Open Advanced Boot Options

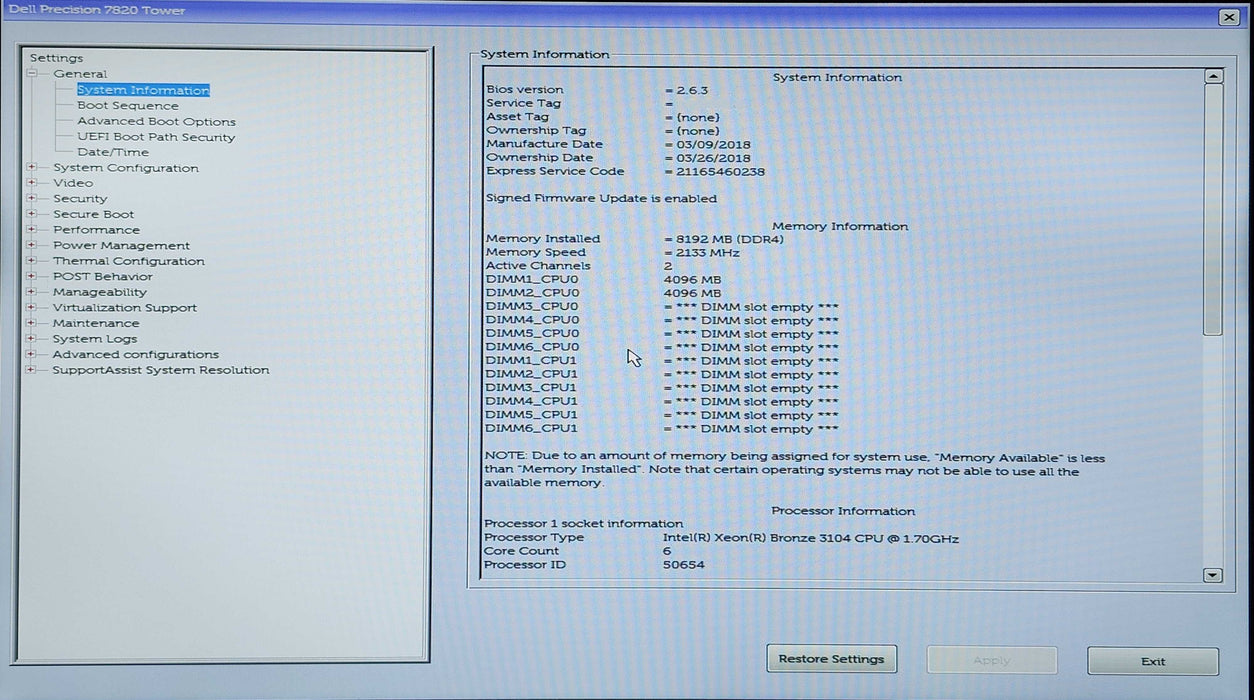(x=157, y=121)
